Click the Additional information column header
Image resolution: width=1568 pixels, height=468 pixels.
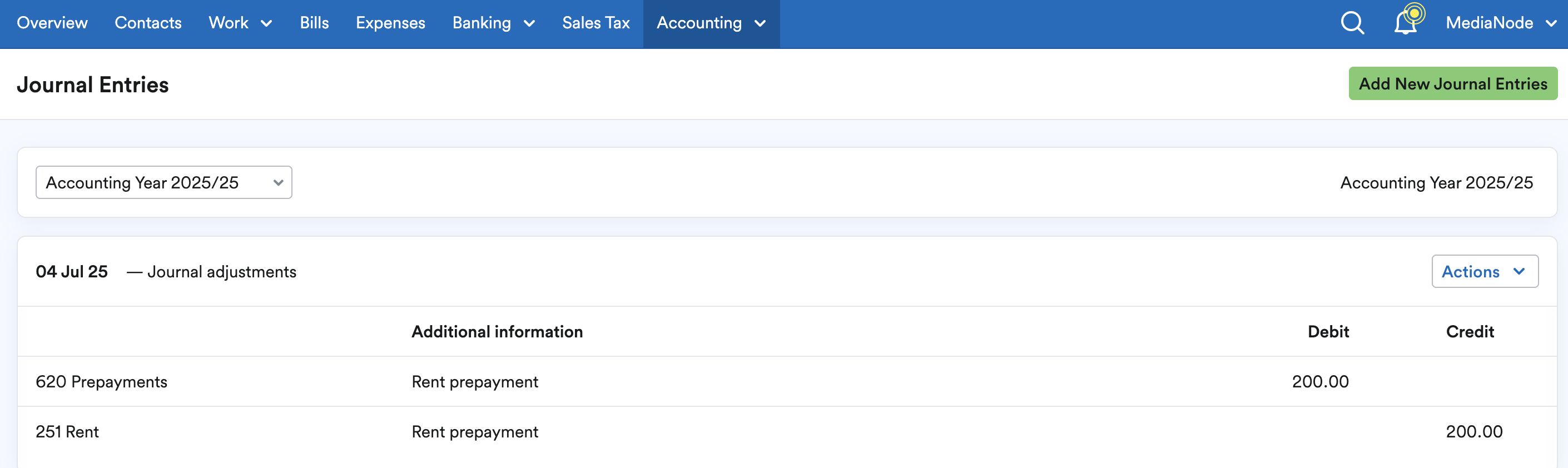(x=497, y=332)
